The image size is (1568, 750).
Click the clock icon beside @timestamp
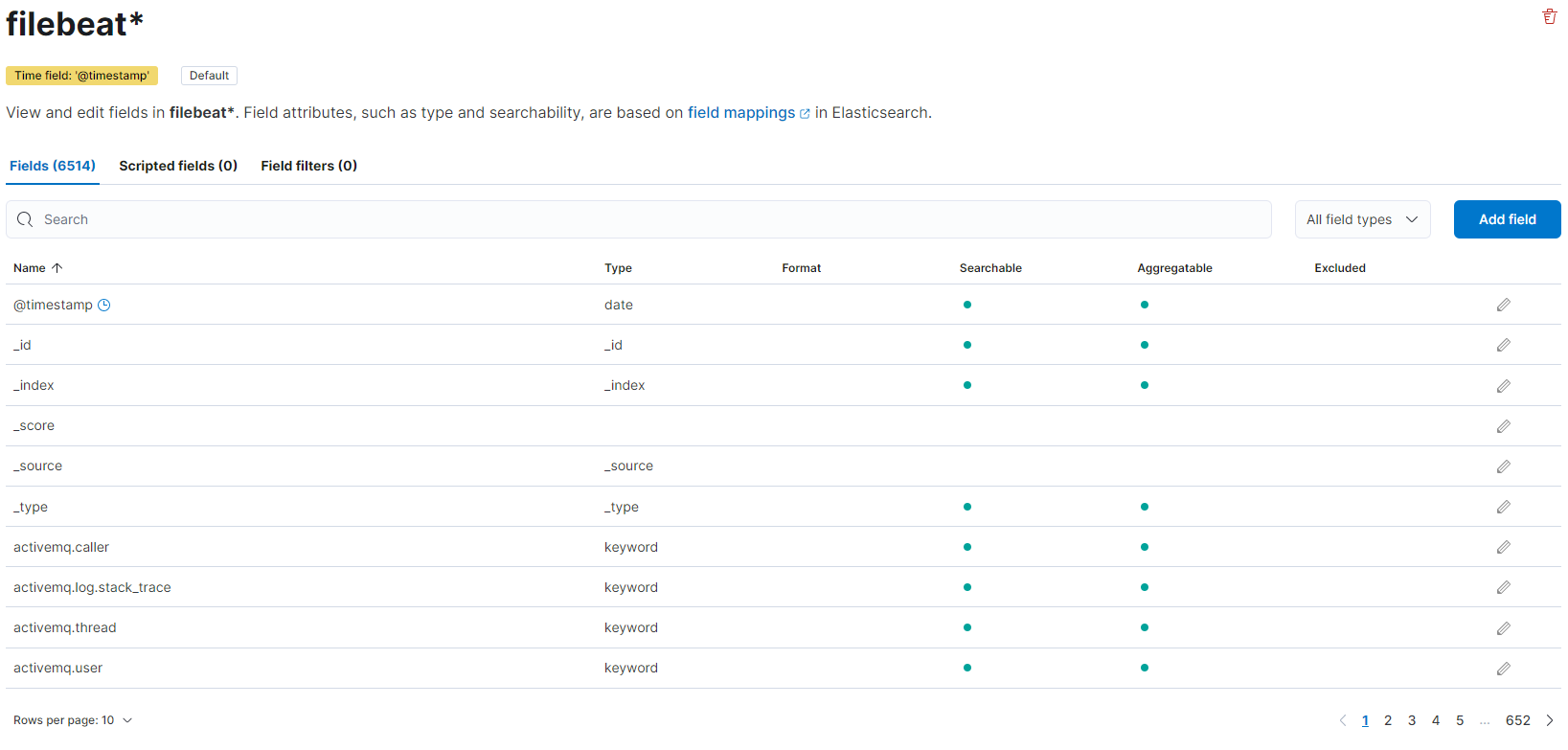(104, 305)
